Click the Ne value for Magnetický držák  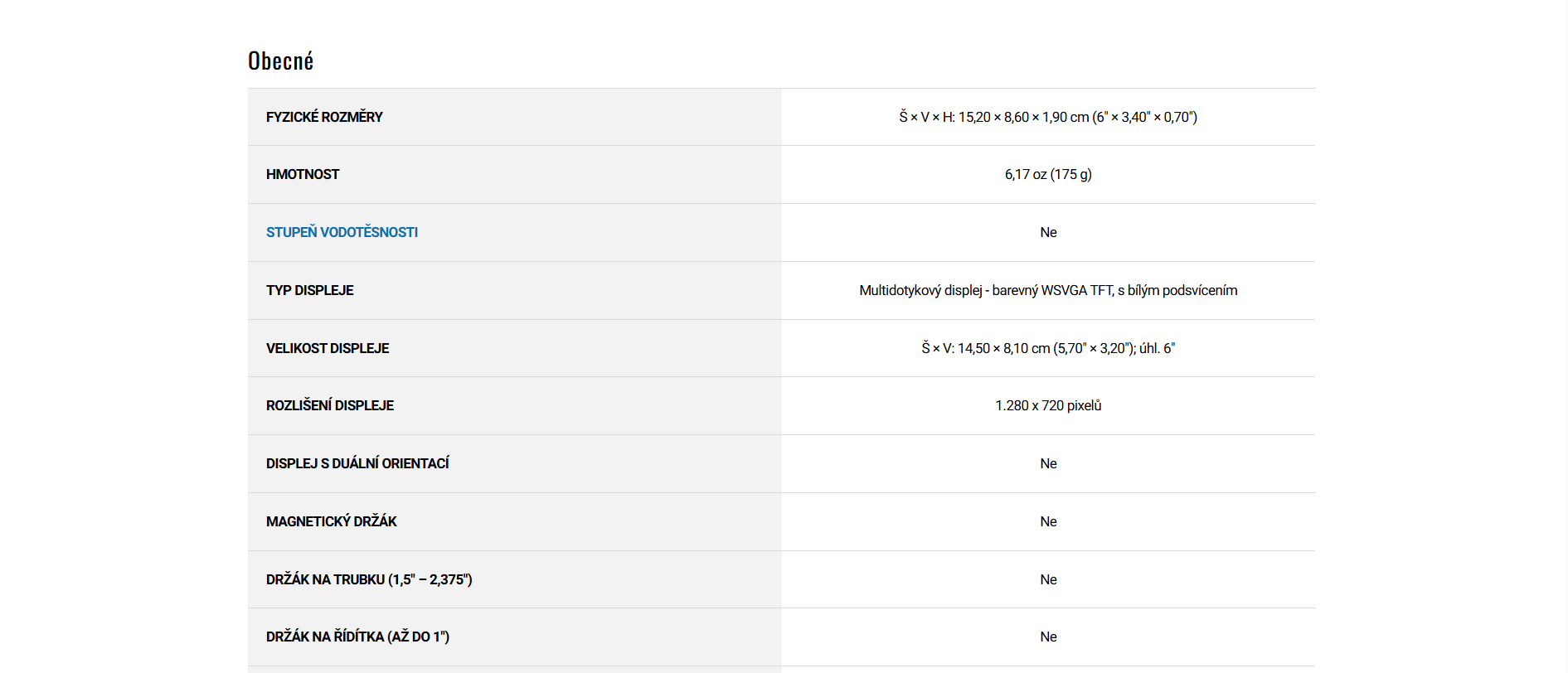coord(1048,521)
